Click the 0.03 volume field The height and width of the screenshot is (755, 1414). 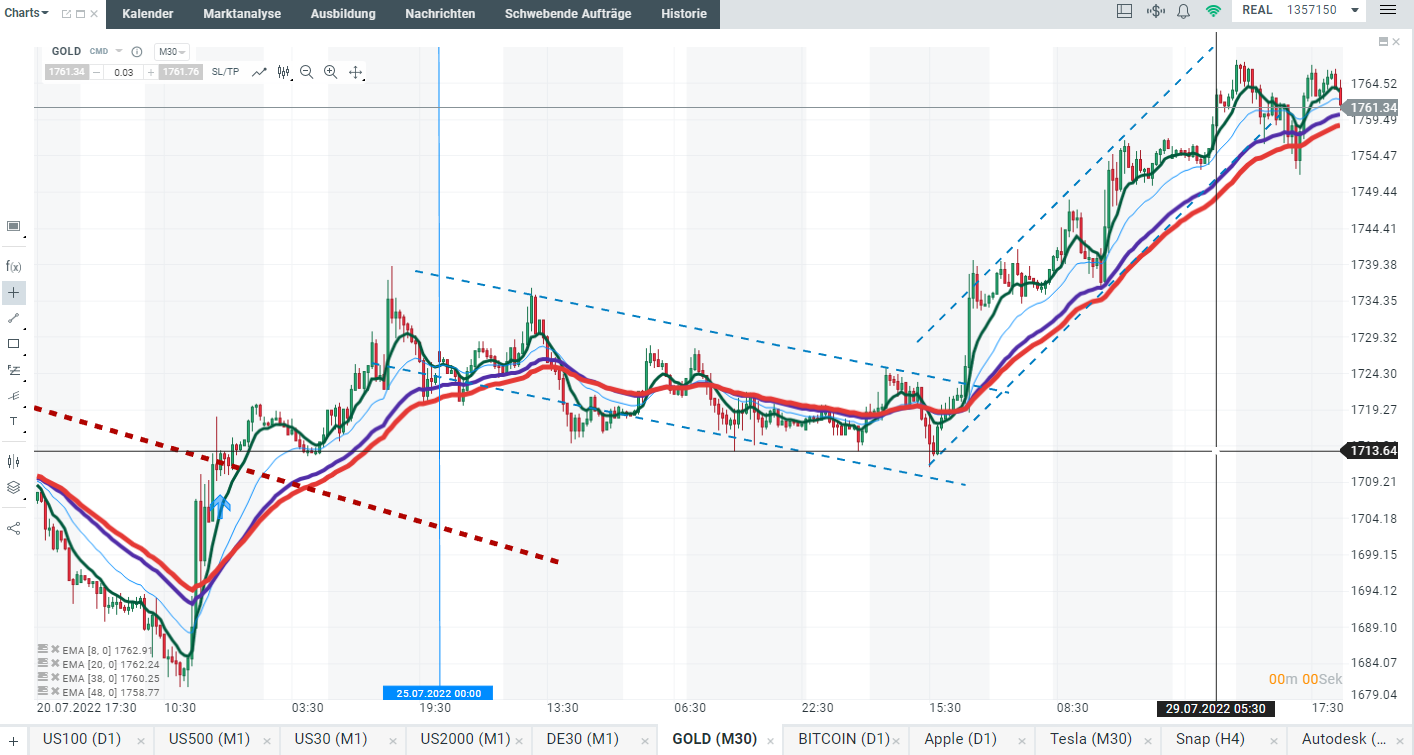(124, 72)
